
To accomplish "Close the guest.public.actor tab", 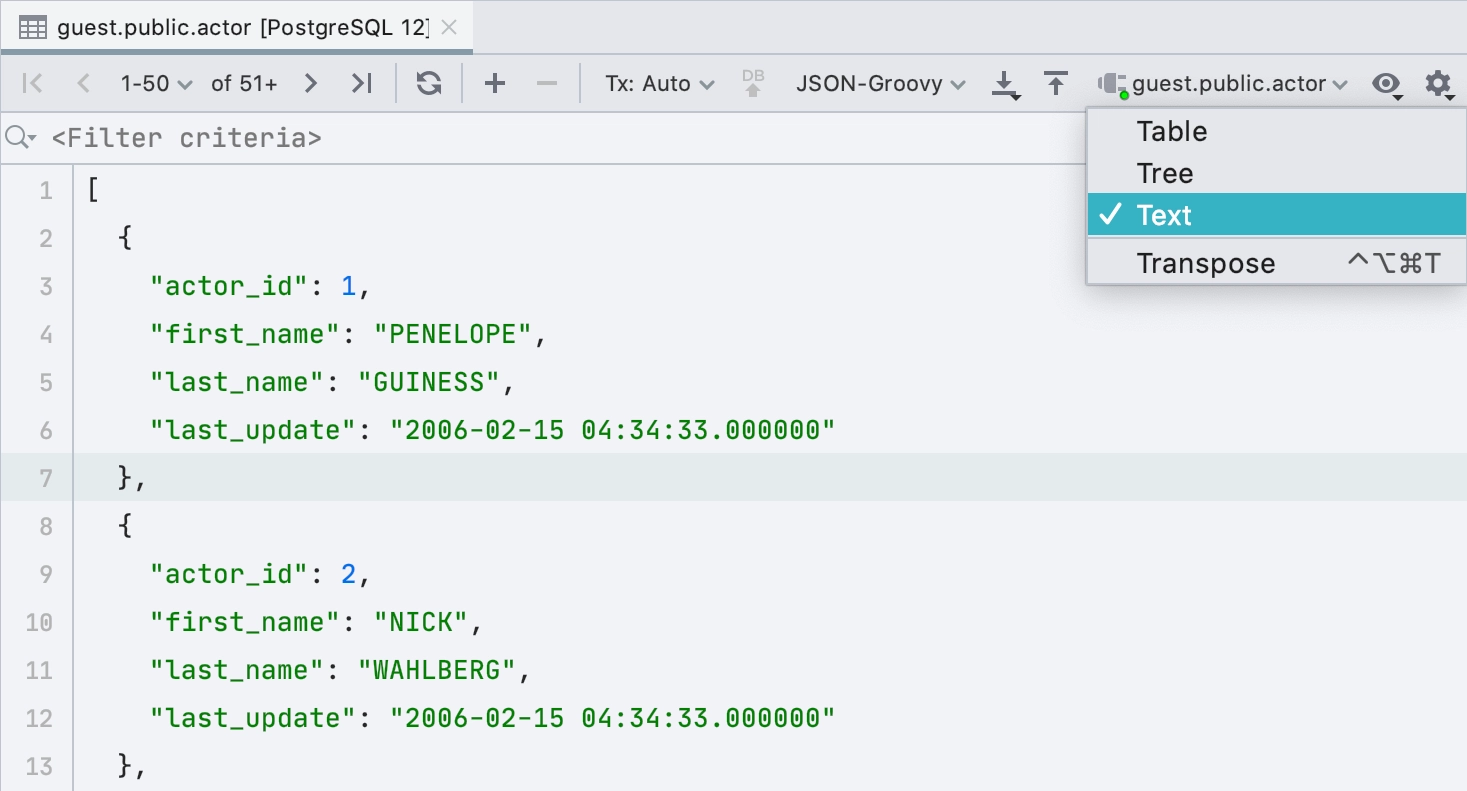I will pyautogui.click(x=449, y=27).
